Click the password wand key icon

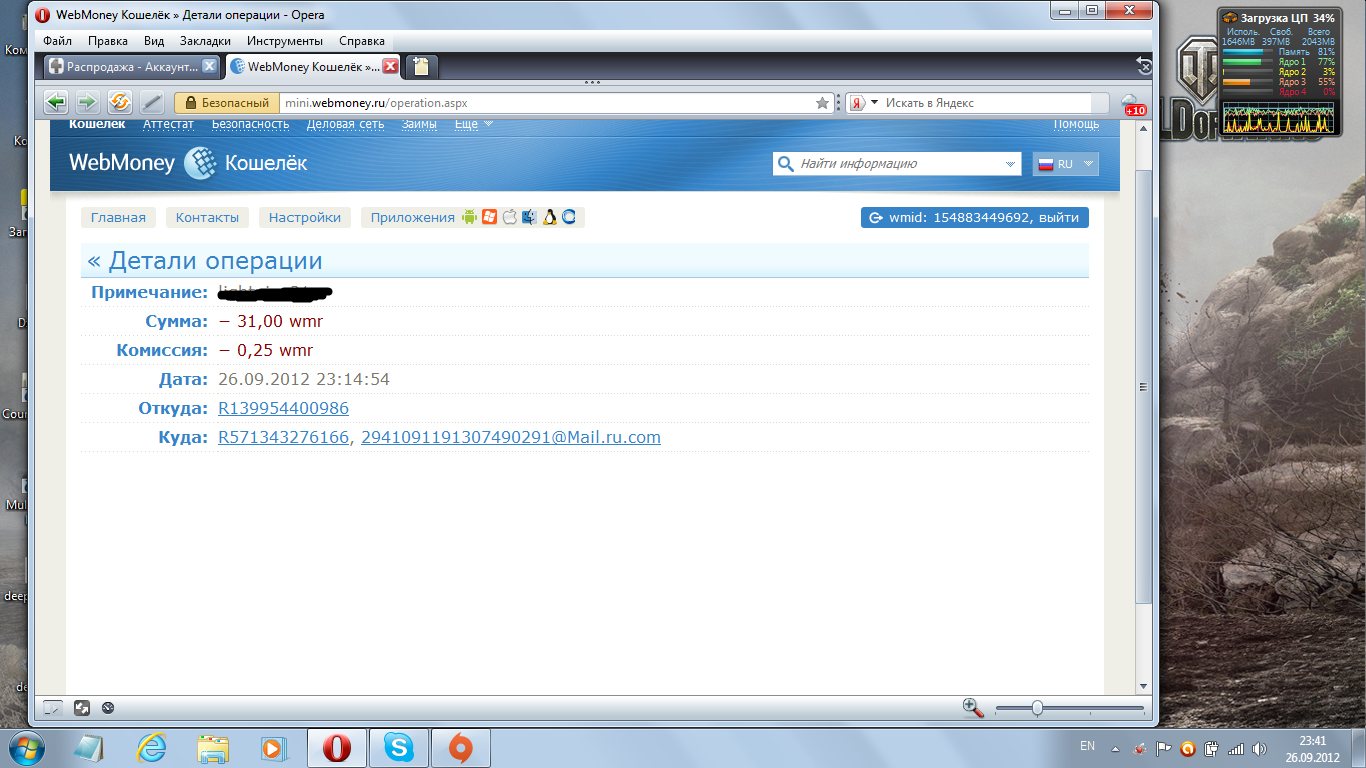152,102
